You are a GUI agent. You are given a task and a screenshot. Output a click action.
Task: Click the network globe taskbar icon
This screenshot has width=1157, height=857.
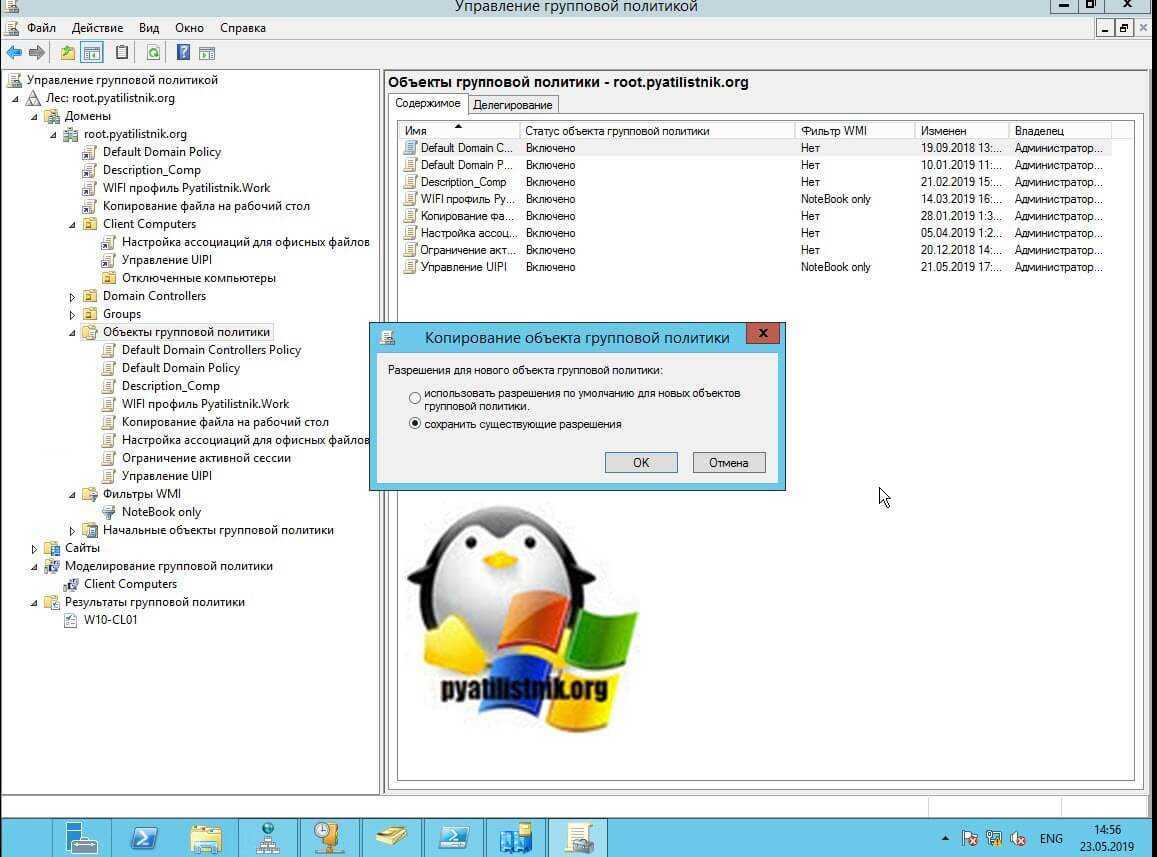[x=268, y=837]
